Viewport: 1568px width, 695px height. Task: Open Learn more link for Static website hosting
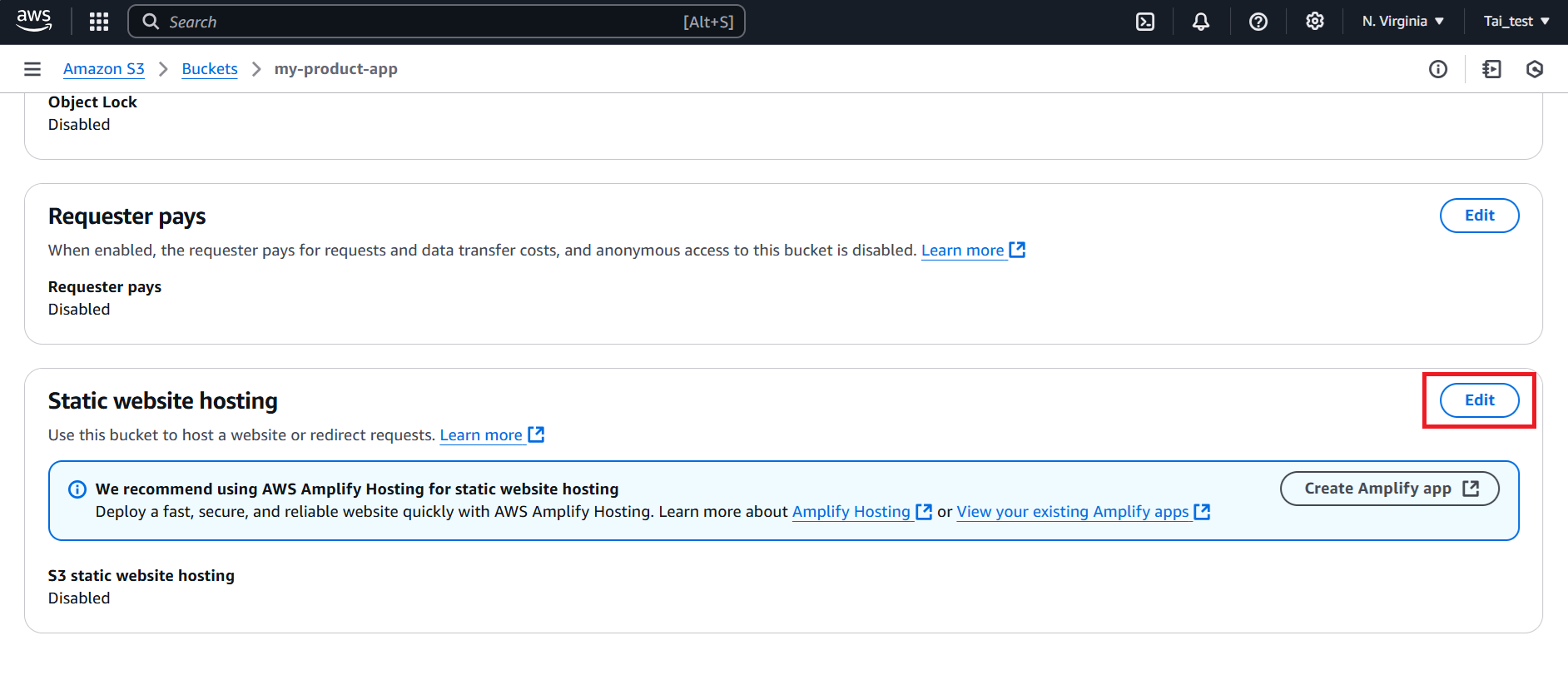tap(481, 435)
